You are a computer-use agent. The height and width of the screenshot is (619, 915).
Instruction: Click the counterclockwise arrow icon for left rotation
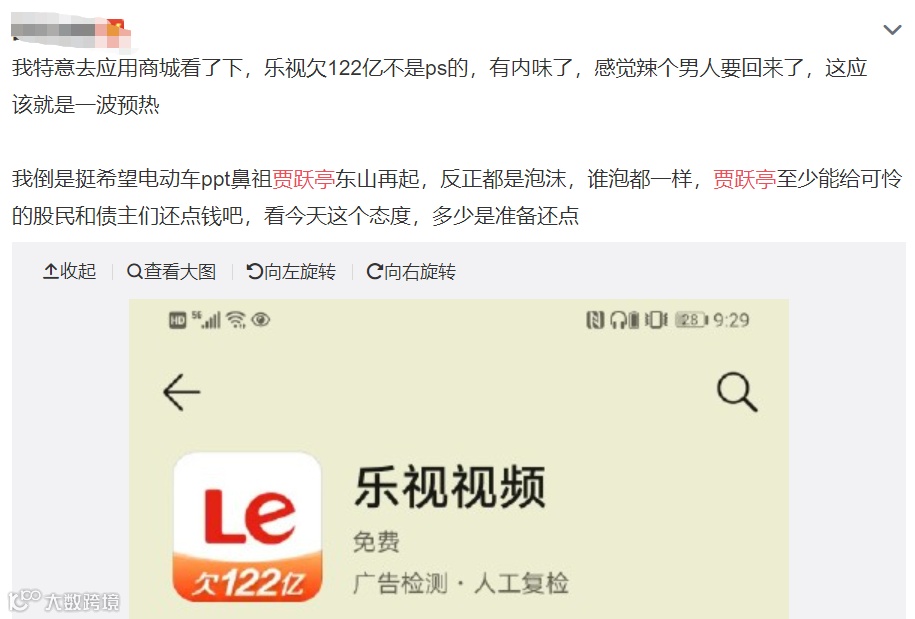pyautogui.click(x=254, y=271)
